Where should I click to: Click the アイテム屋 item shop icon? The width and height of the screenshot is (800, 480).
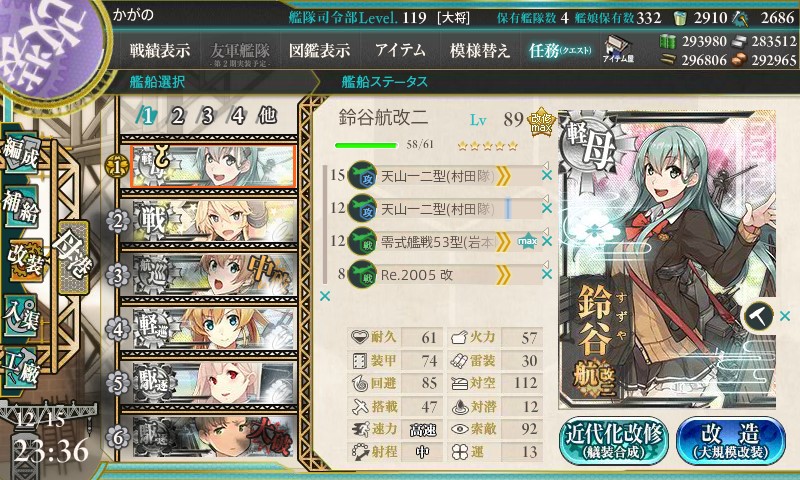click(x=618, y=50)
